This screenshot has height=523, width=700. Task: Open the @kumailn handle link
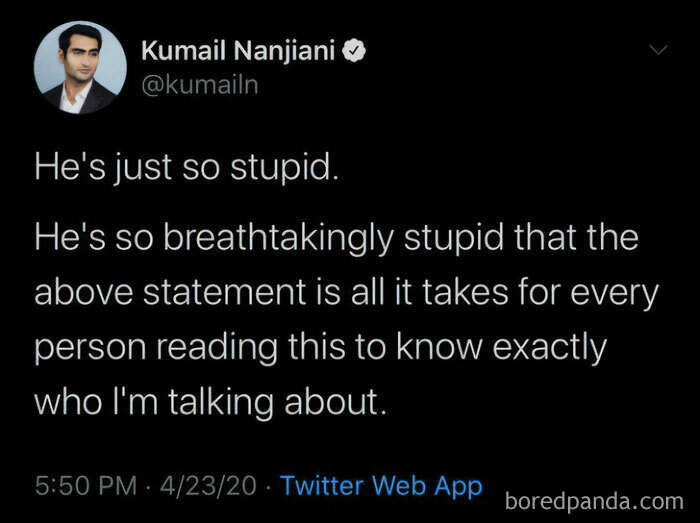200,85
